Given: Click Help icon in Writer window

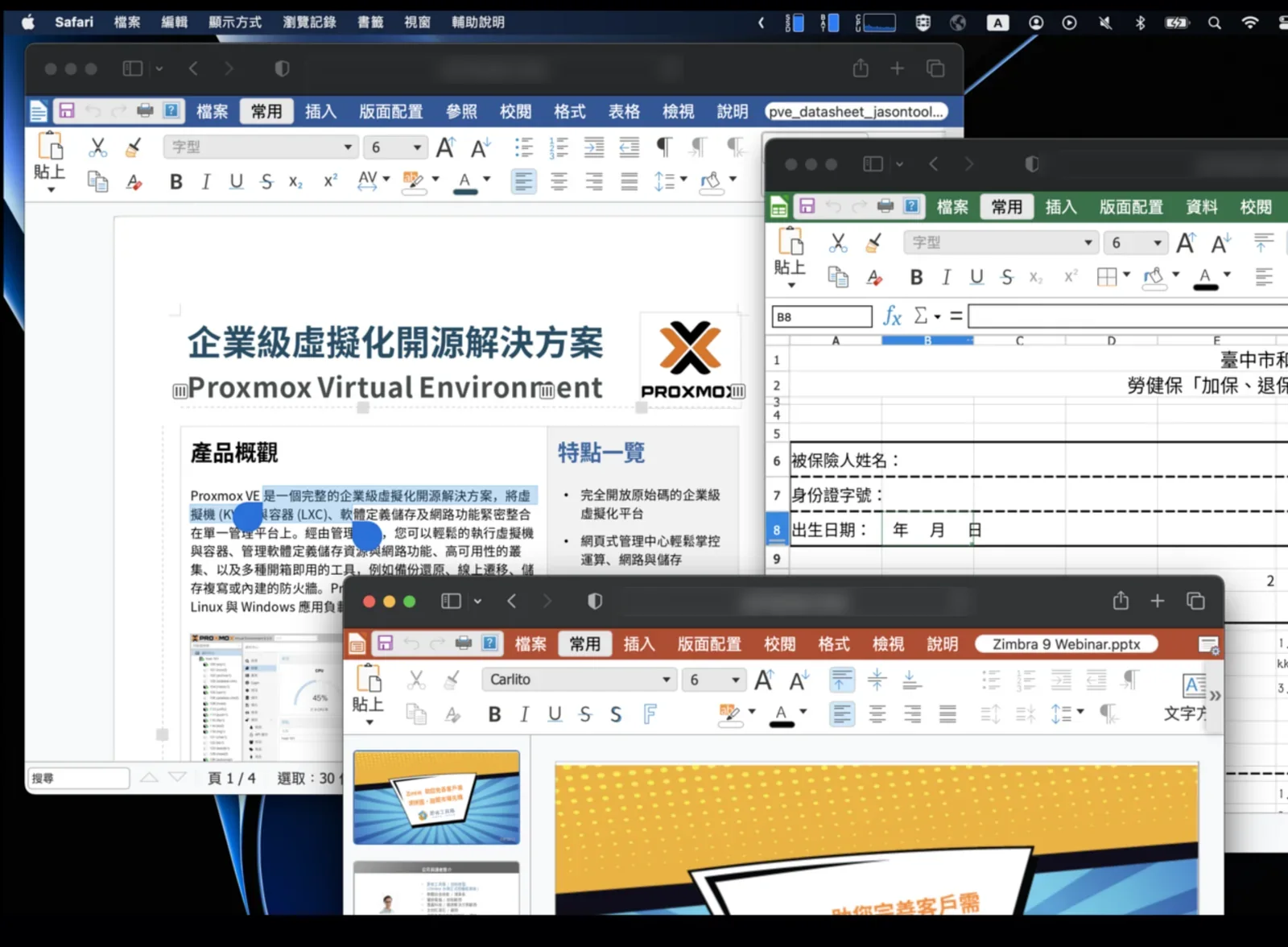Looking at the screenshot, I should point(171,110).
